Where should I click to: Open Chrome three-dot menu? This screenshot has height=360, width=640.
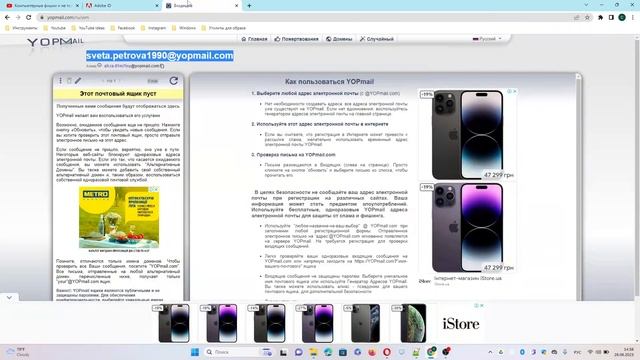(x=633, y=18)
